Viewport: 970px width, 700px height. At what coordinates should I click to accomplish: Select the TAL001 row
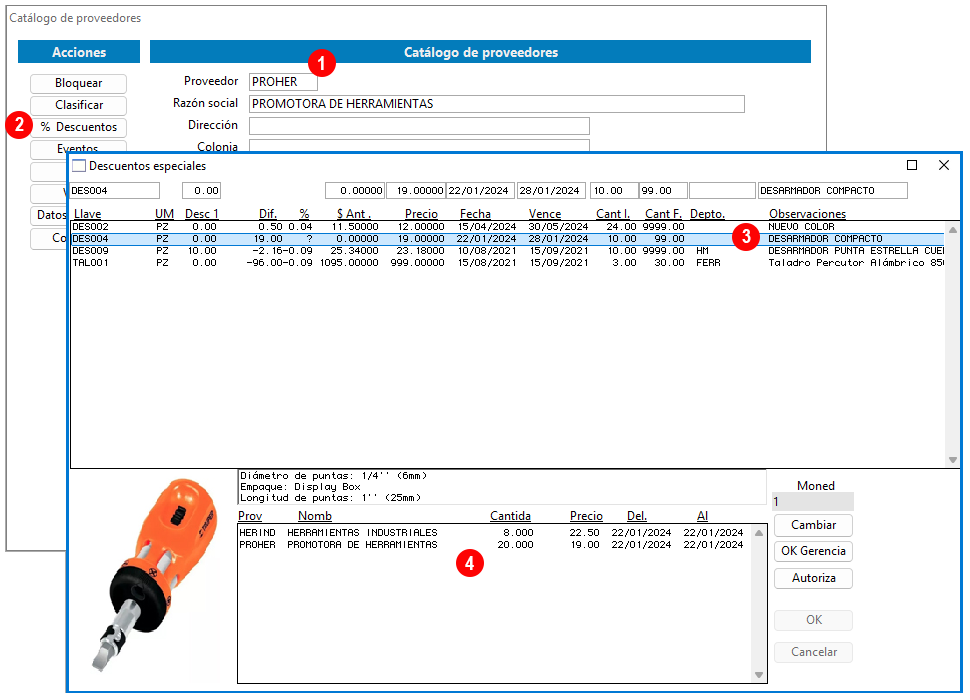tap(507, 263)
